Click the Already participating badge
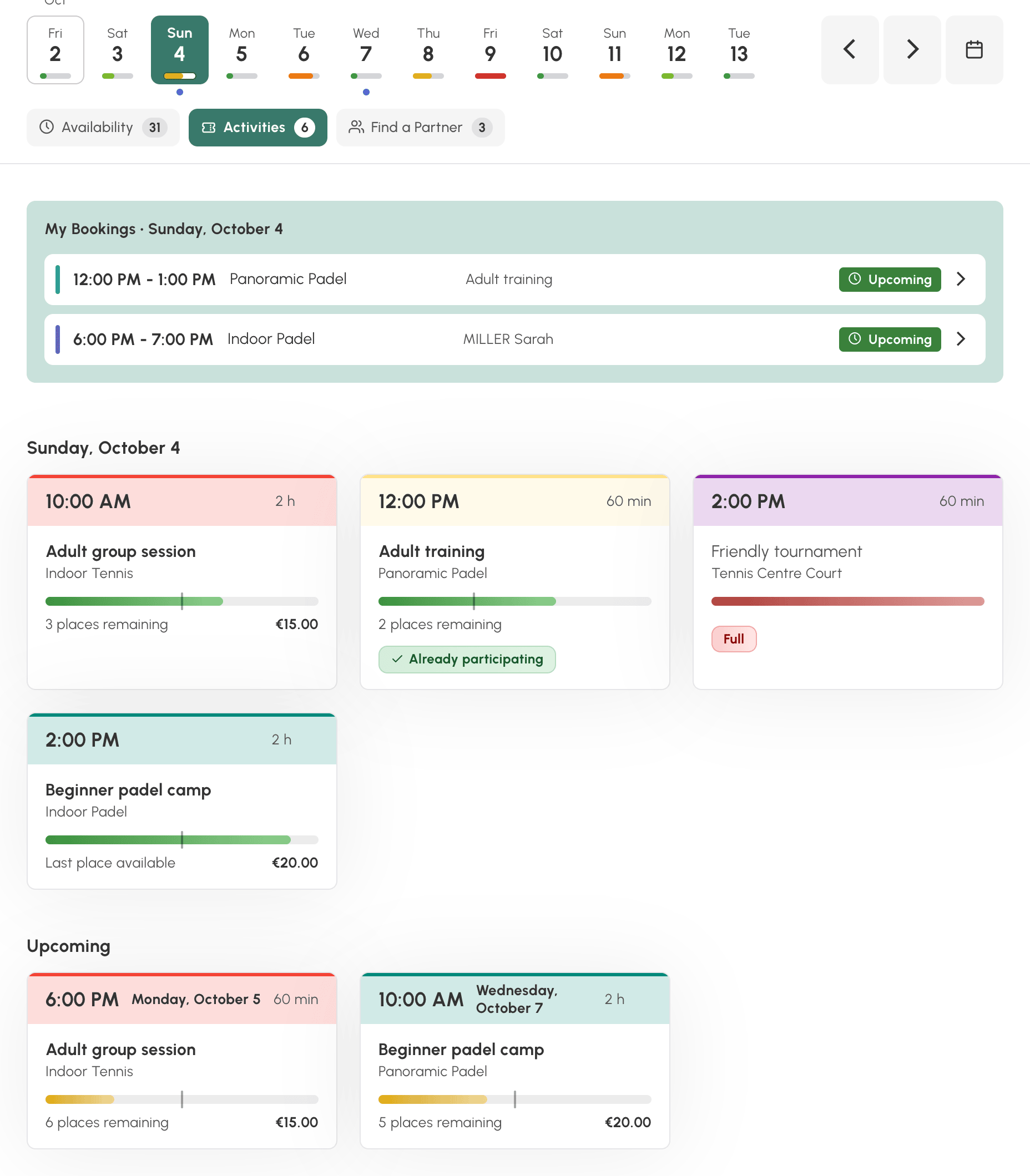Screen dimensions: 1030x1176 point(467,660)
